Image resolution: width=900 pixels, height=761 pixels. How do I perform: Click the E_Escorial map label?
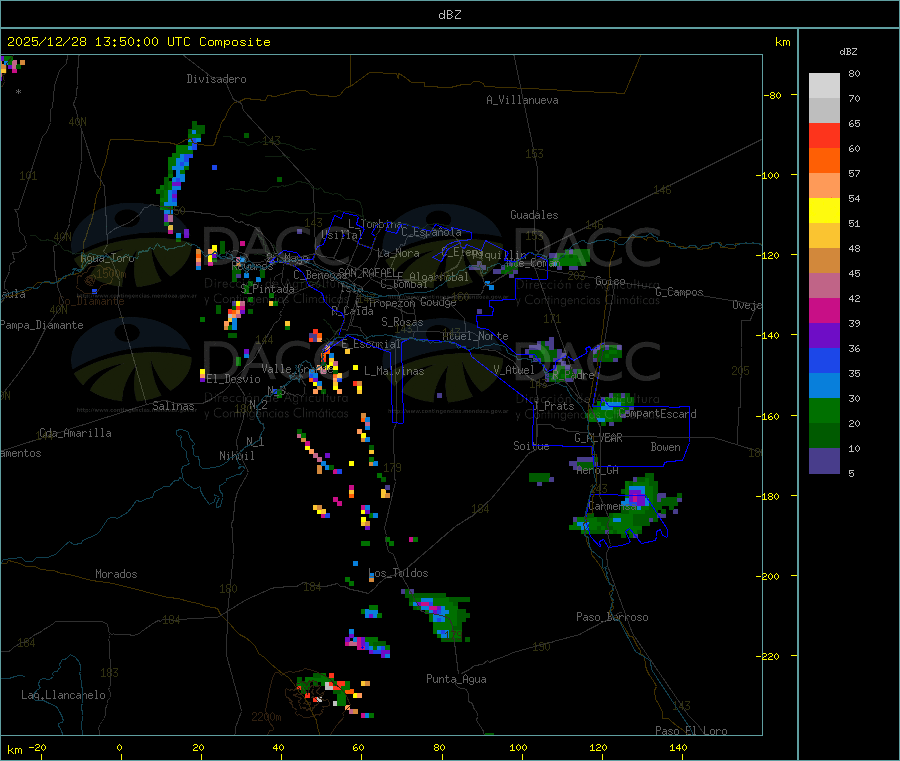point(371,344)
